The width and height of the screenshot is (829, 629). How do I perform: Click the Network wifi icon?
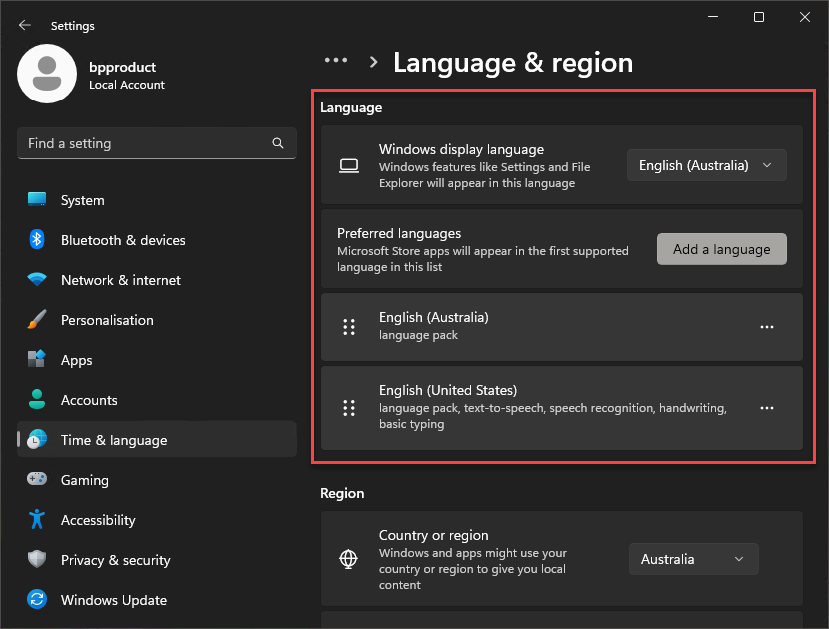pyautogui.click(x=37, y=280)
